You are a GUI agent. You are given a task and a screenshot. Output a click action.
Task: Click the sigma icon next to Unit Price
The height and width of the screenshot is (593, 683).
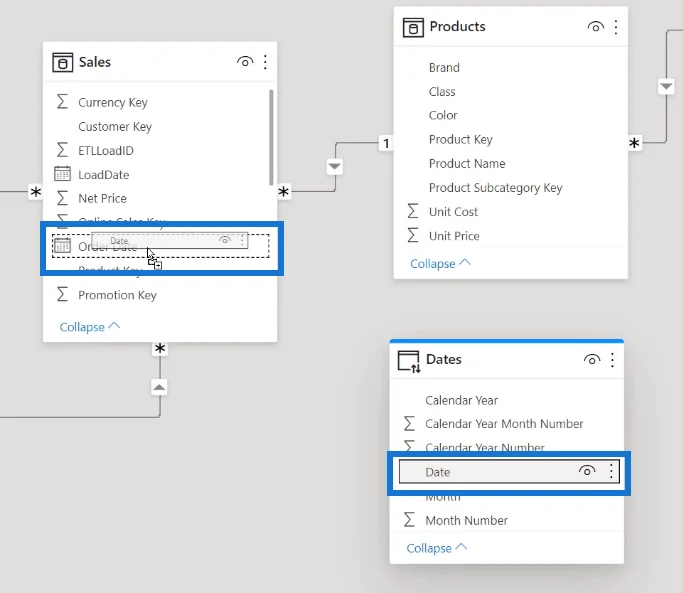(x=413, y=235)
